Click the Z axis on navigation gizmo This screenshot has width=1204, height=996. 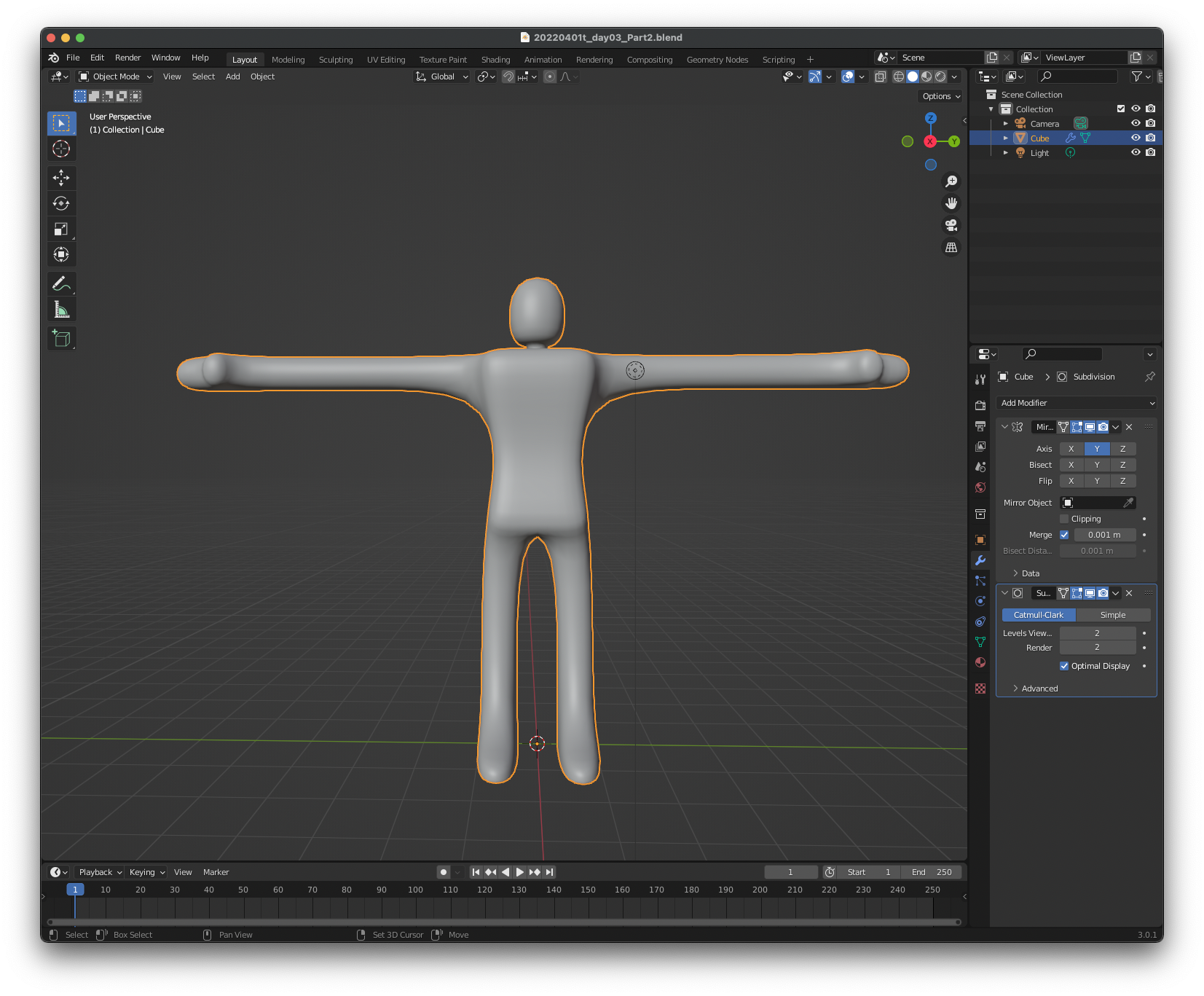(x=930, y=118)
